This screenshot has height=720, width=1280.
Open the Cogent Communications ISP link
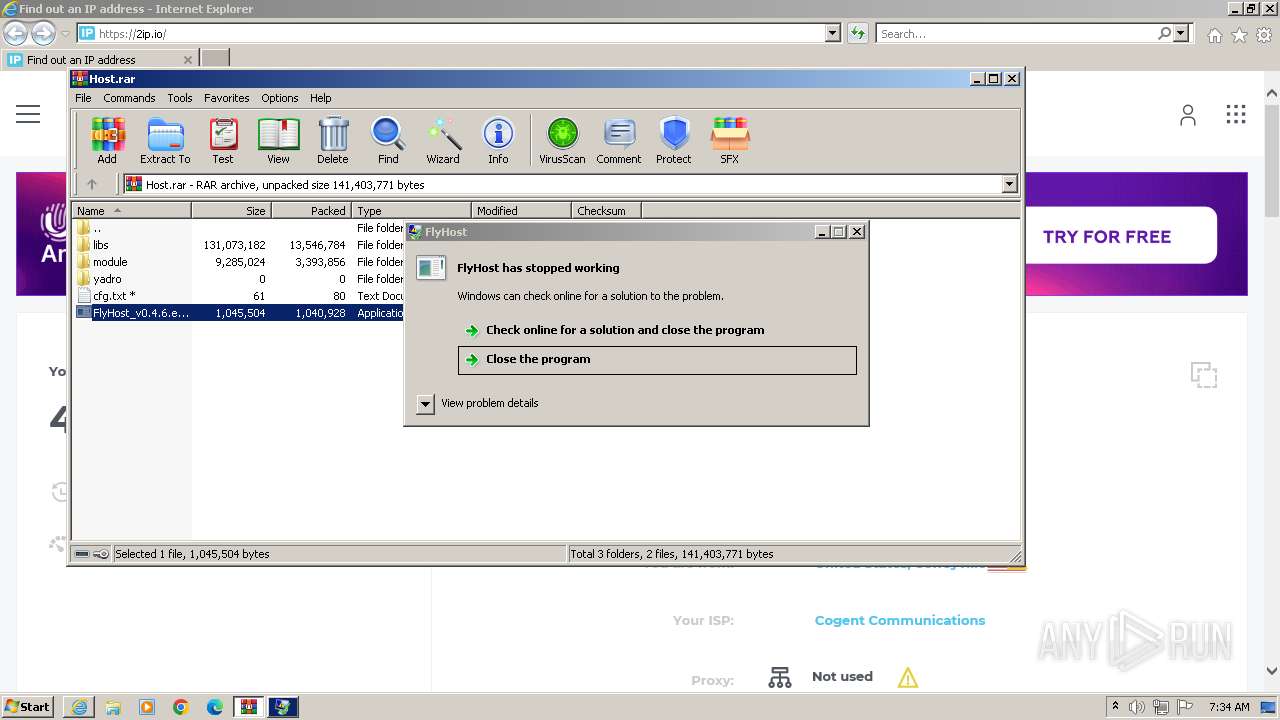click(900, 620)
